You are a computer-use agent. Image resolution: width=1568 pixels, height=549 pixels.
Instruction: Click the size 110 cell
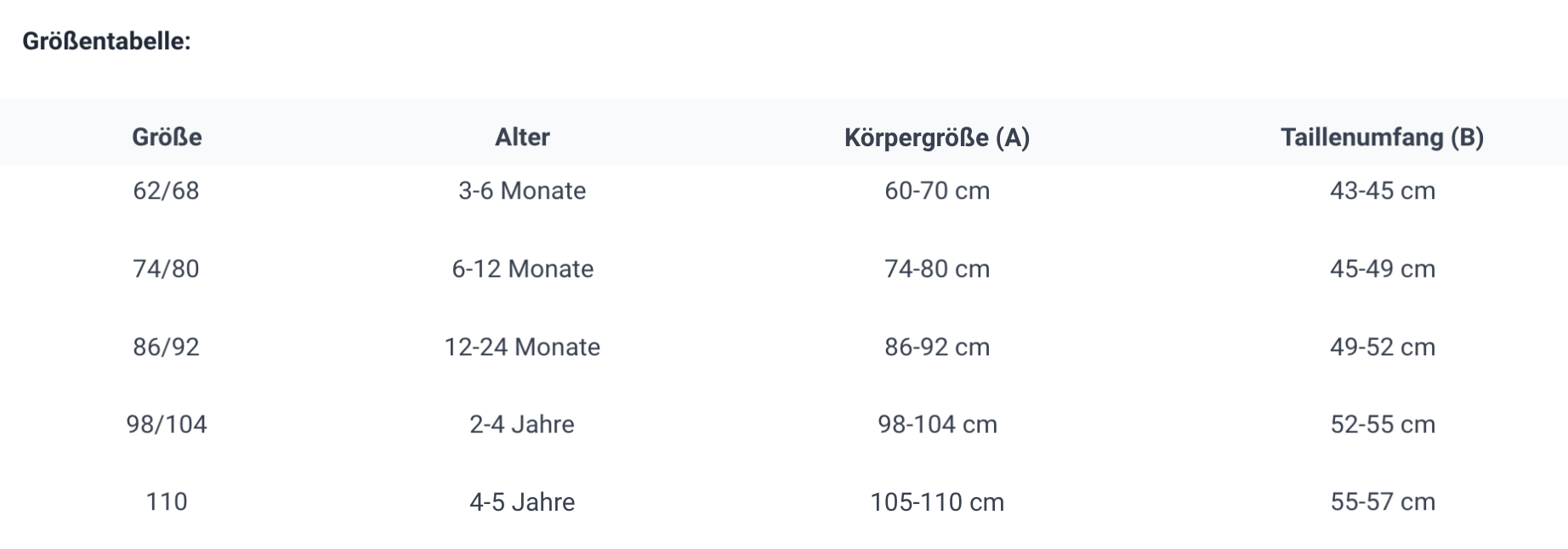click(167, 501)
